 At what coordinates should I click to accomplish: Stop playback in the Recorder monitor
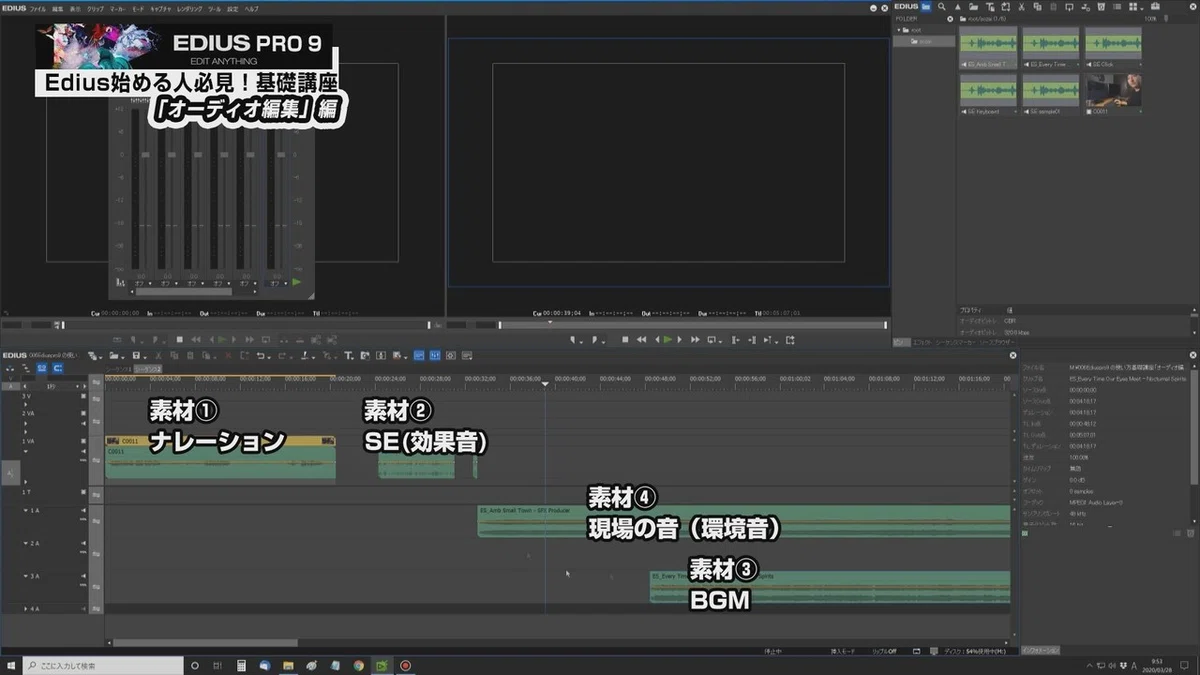tap(625, 340)
